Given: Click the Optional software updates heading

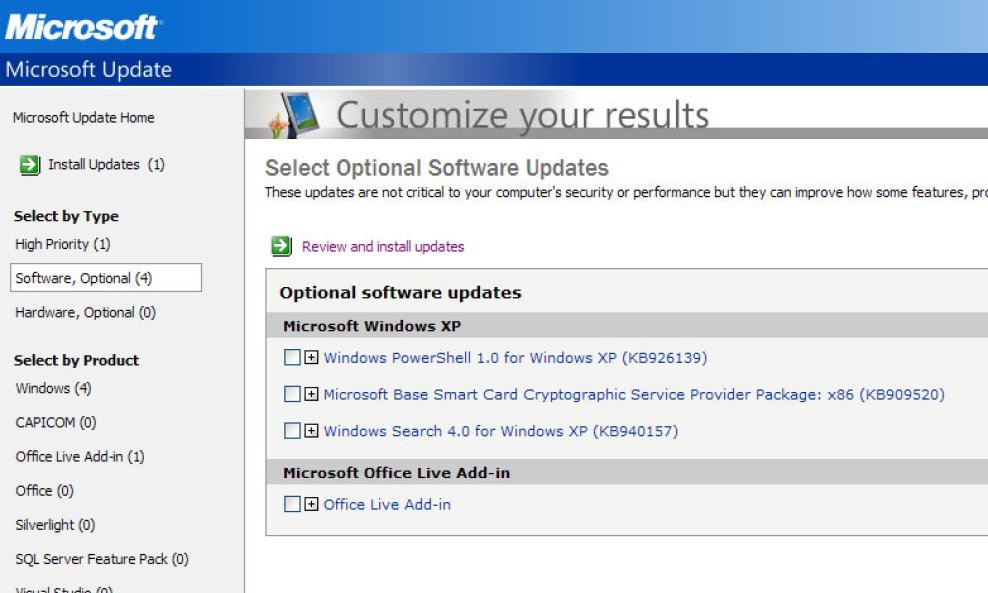Looking at the screenshot, I should (x=401, y=292).
